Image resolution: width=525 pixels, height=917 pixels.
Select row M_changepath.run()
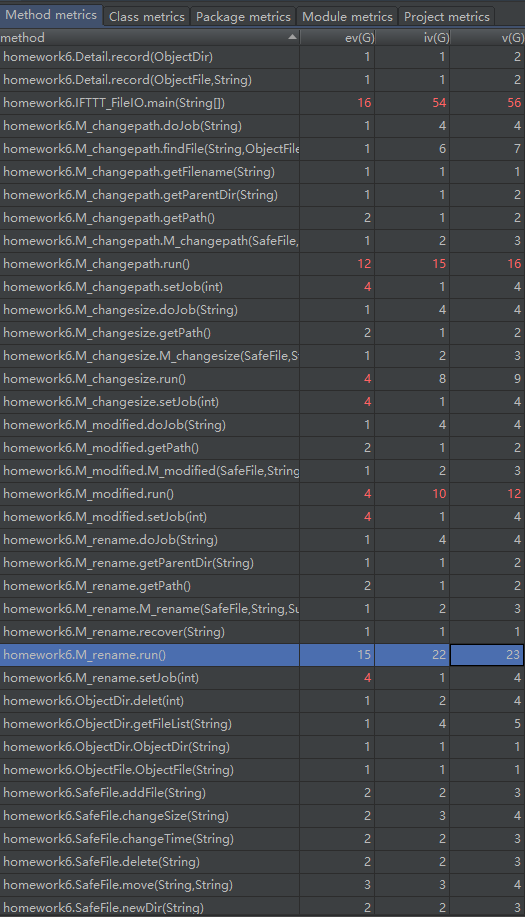(x=262, y=264)
